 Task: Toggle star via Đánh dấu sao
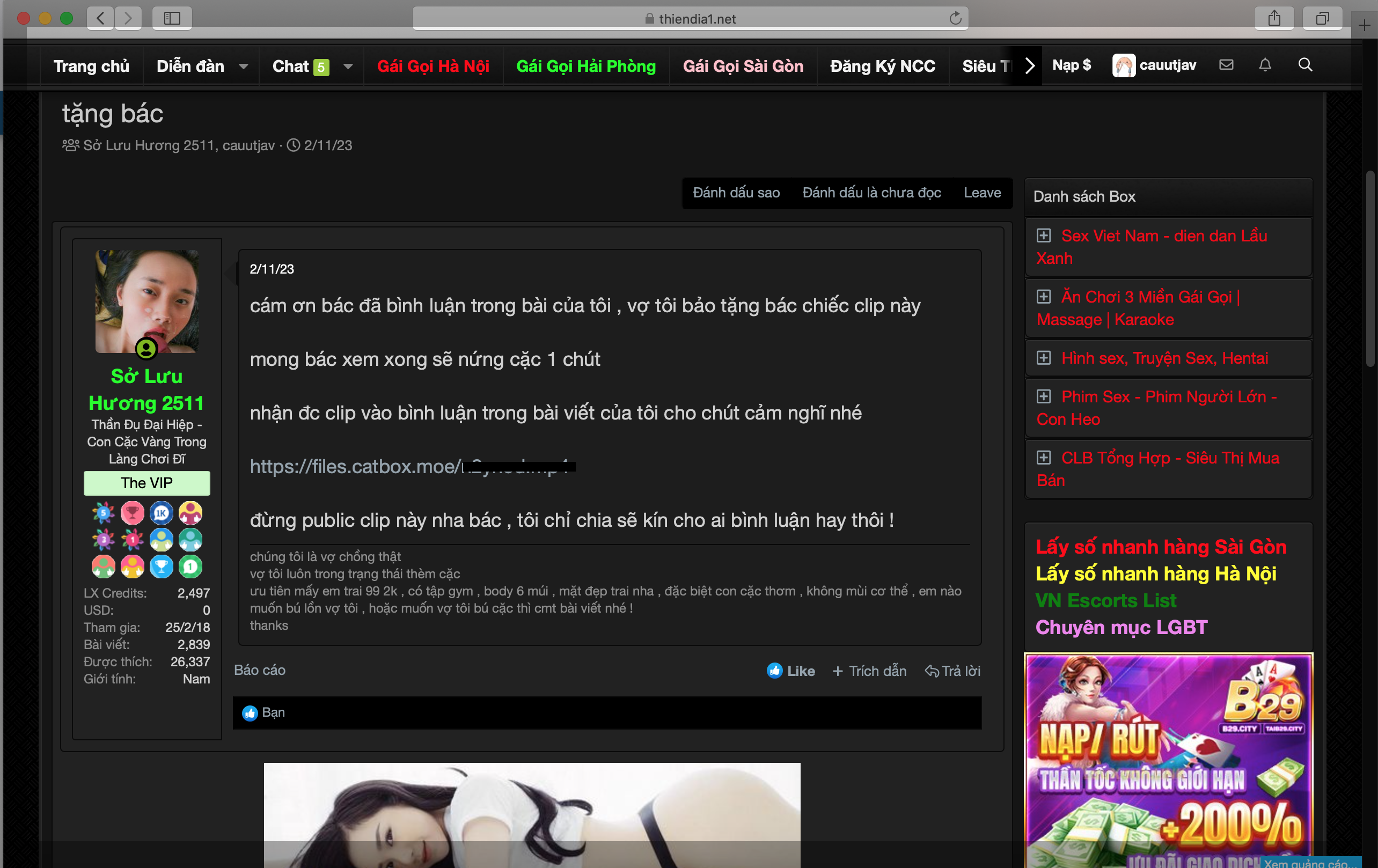click(736, 193)
